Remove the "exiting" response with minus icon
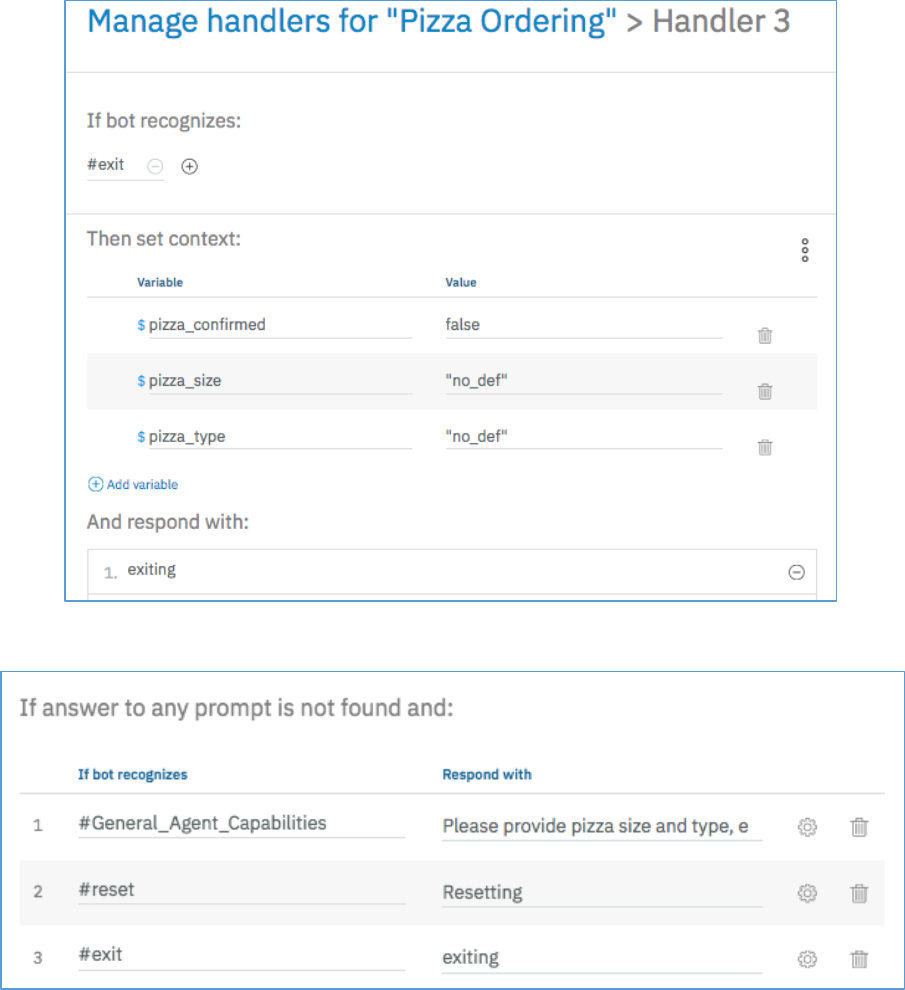 (x=796, y=573)
